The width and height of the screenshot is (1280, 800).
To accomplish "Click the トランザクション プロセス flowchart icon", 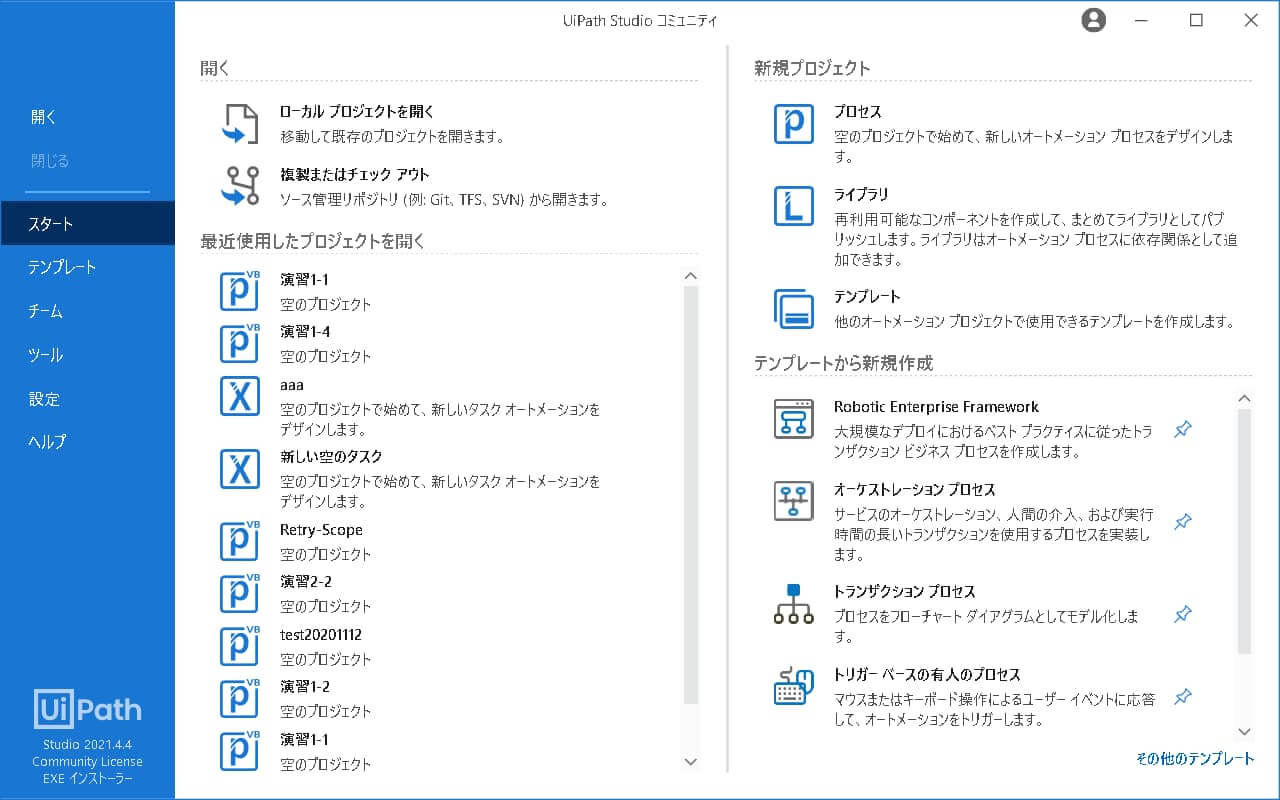I will (x=794, y=604).
